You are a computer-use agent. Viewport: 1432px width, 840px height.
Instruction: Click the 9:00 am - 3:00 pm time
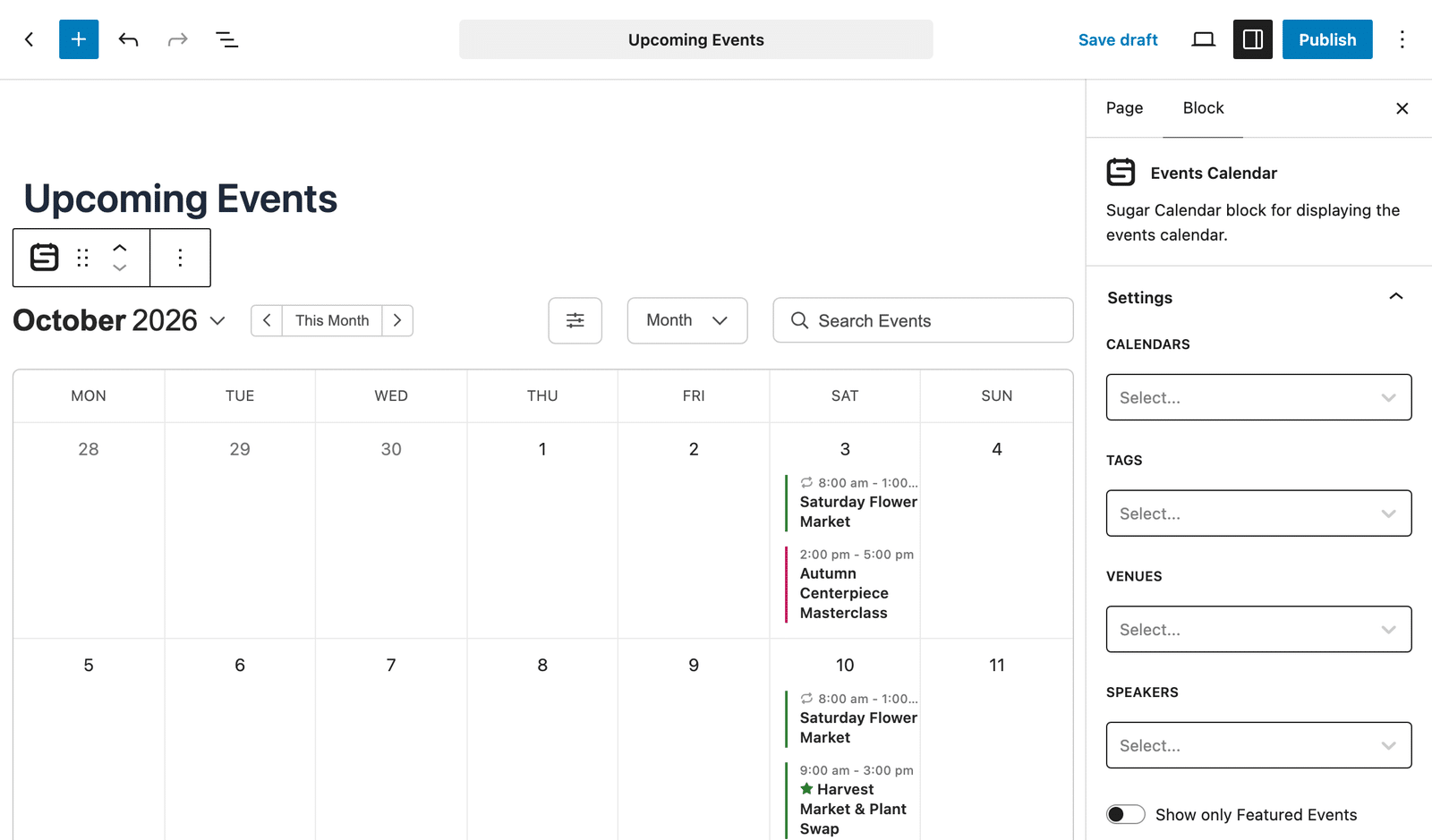[x=857, y=769]
